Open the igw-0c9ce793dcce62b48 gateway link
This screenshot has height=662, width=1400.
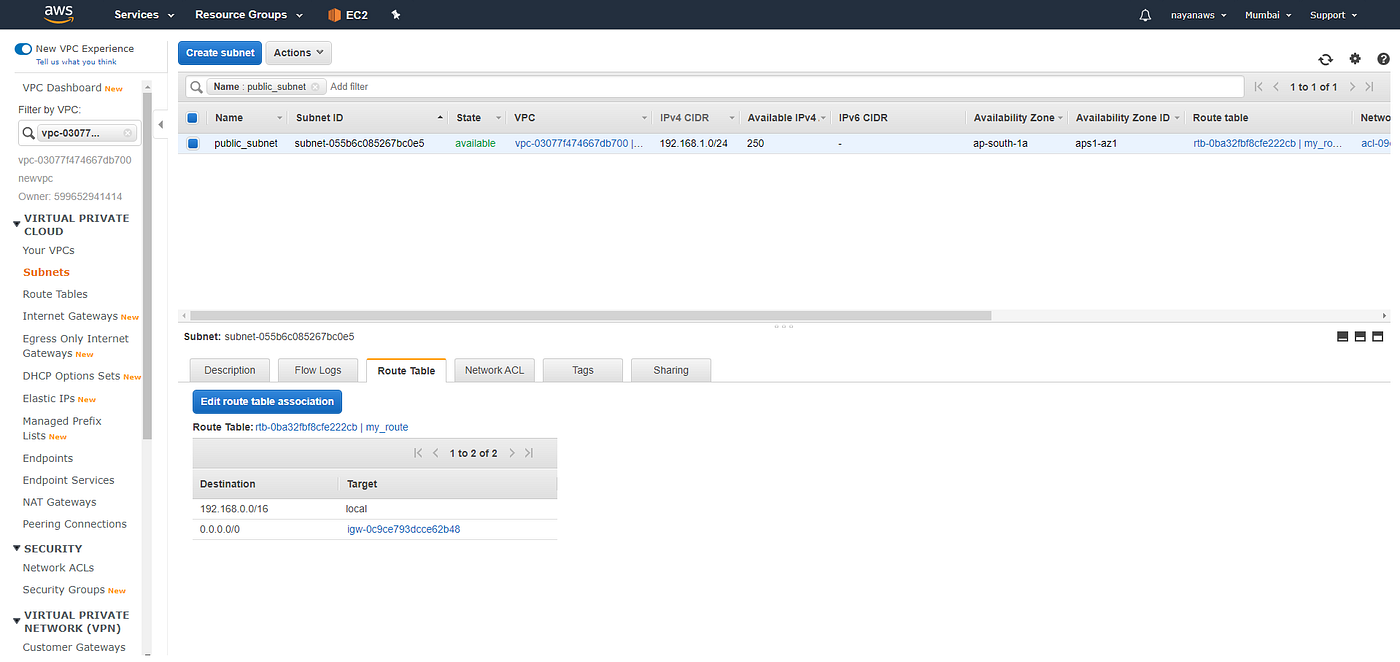click(x=403, y=528)
